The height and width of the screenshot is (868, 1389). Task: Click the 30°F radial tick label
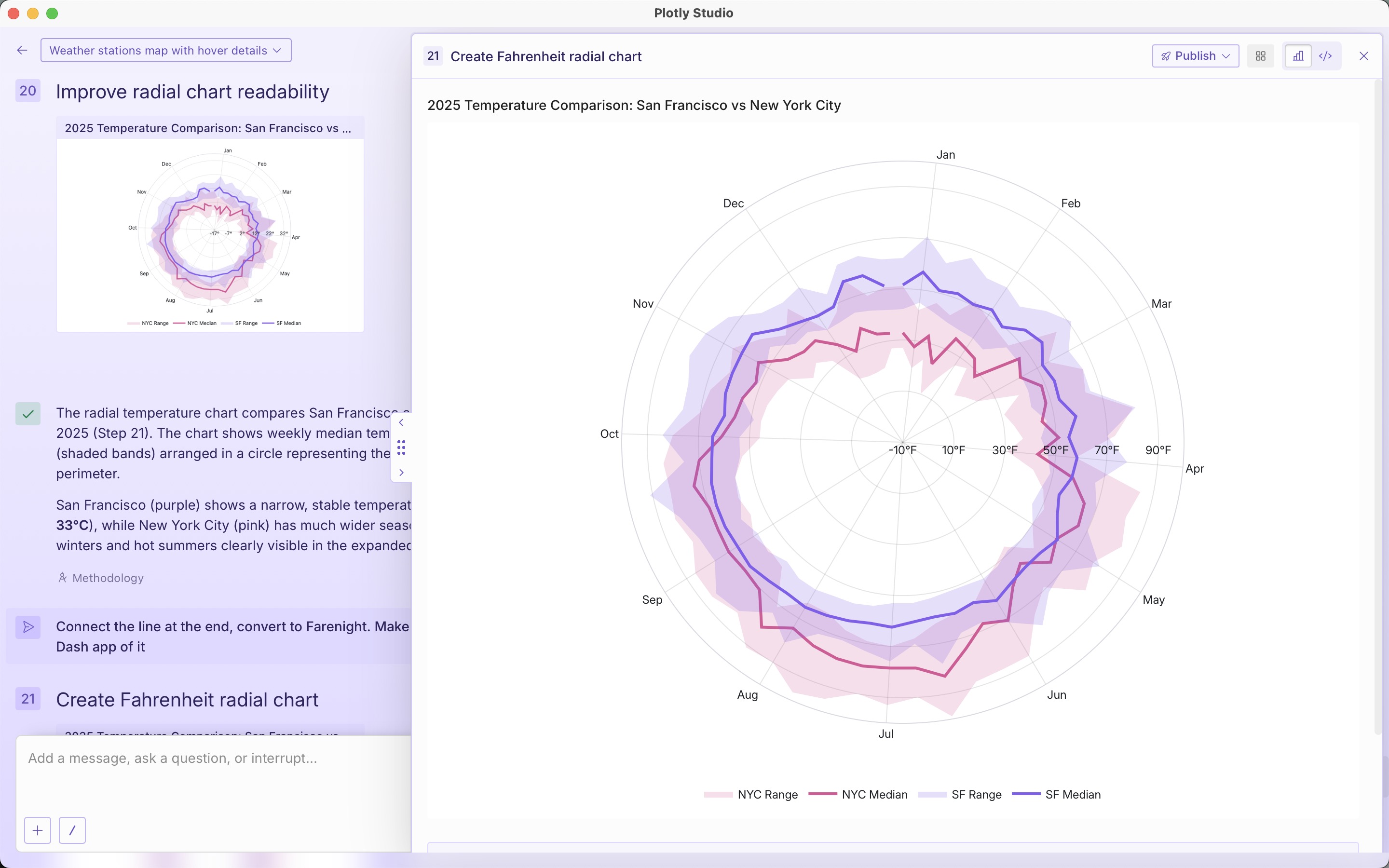tap(1005, 450)
